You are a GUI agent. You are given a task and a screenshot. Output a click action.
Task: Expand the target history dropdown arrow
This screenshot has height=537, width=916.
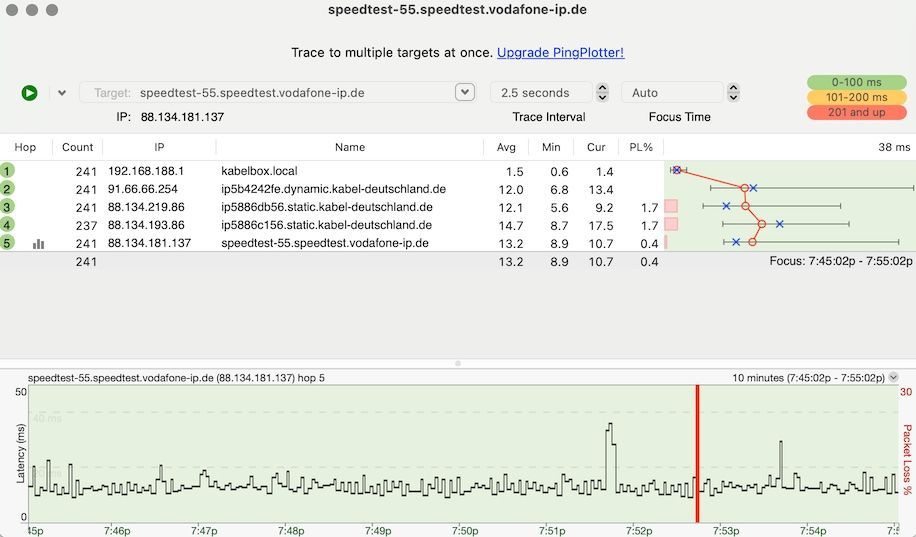click(464, 92)
